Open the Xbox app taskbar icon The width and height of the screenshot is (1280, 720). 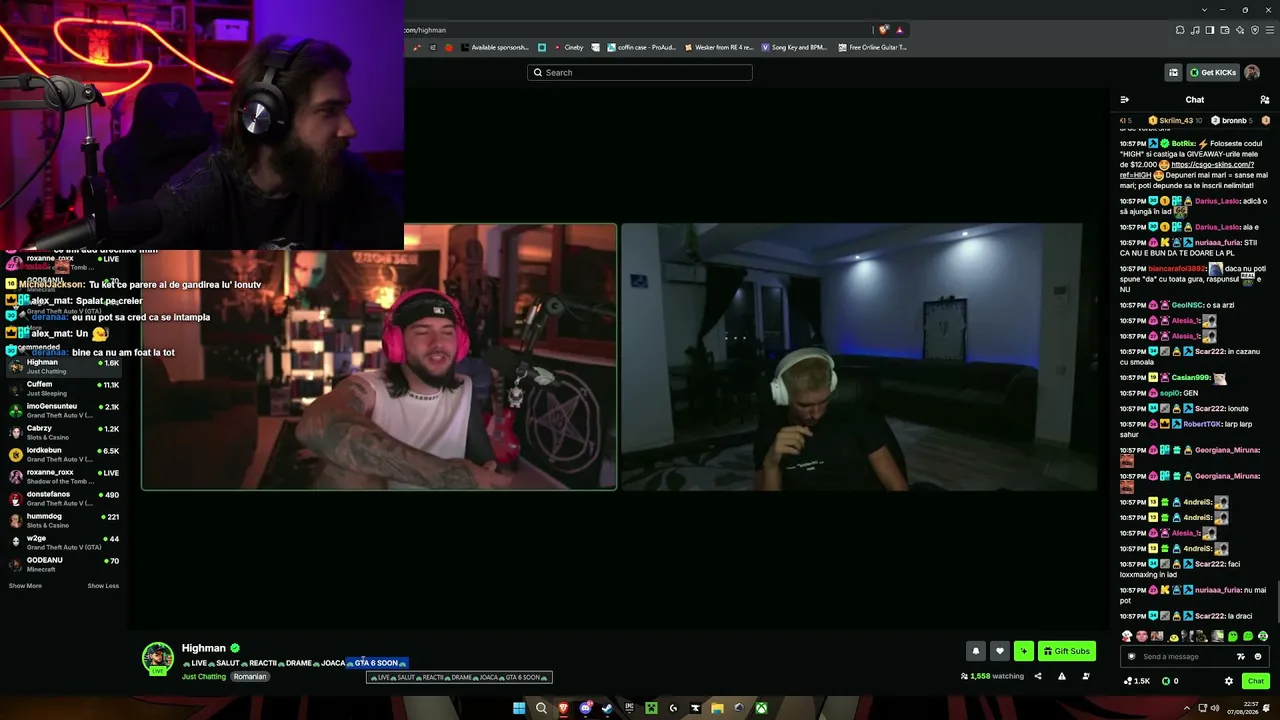pyautogui.click(x=761, y=708)
